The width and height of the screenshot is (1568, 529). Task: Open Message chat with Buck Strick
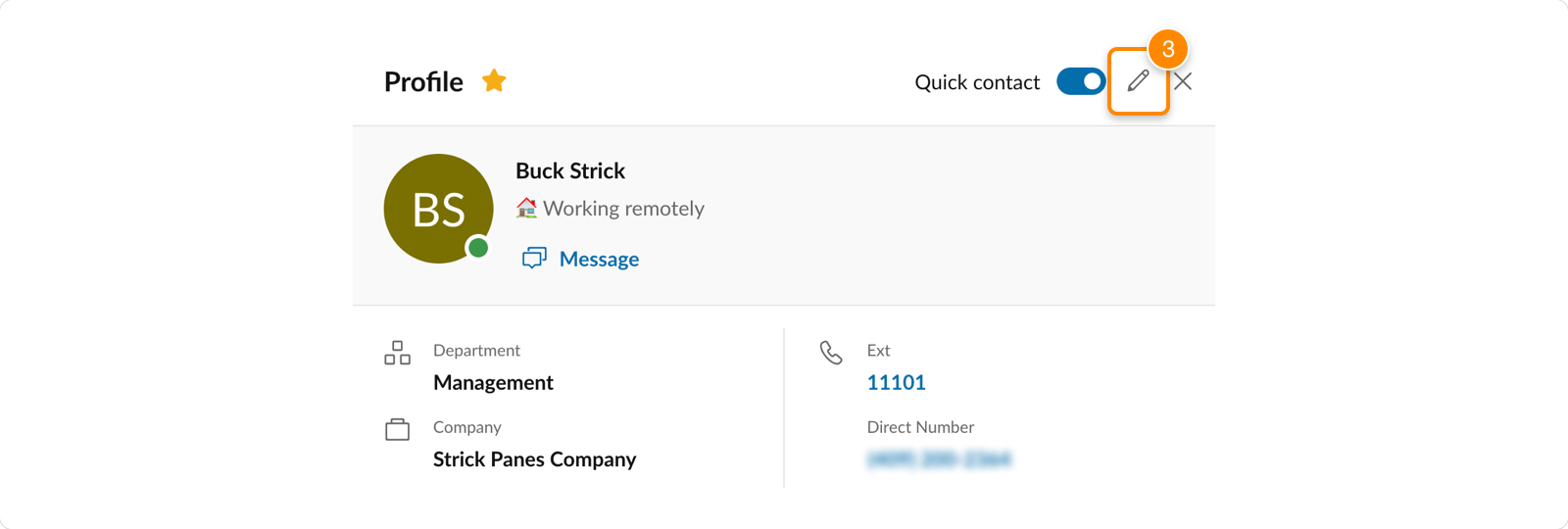[599, 259]
